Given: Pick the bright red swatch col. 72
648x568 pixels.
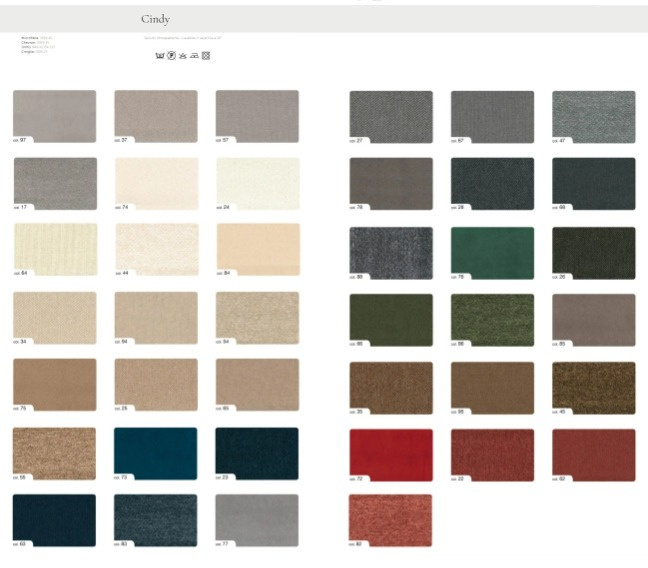Looking at the screenshot, I should pyautogui.click(x=391, y=454).
